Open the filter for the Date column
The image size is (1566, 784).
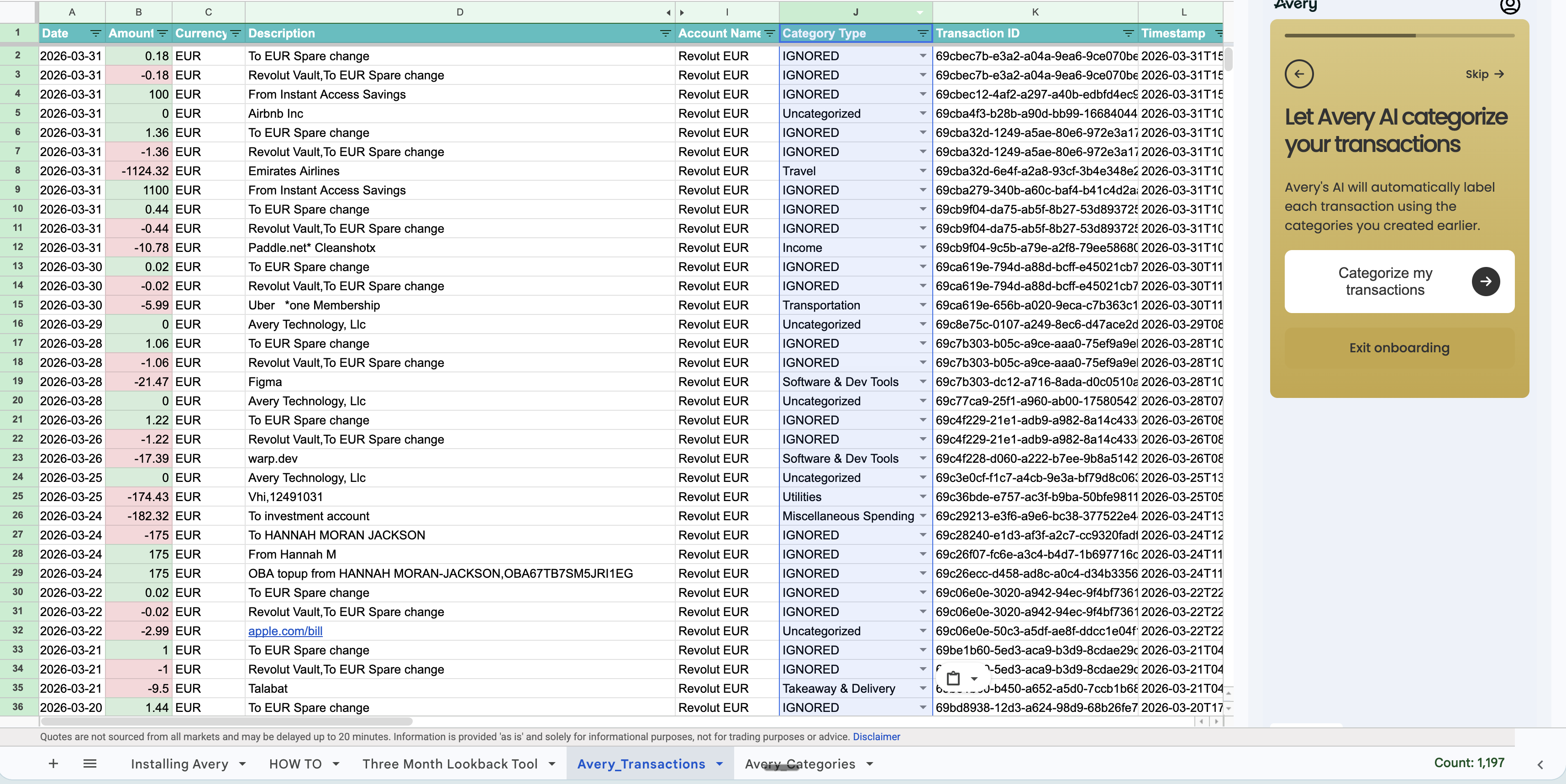click(x=95, y=33)
